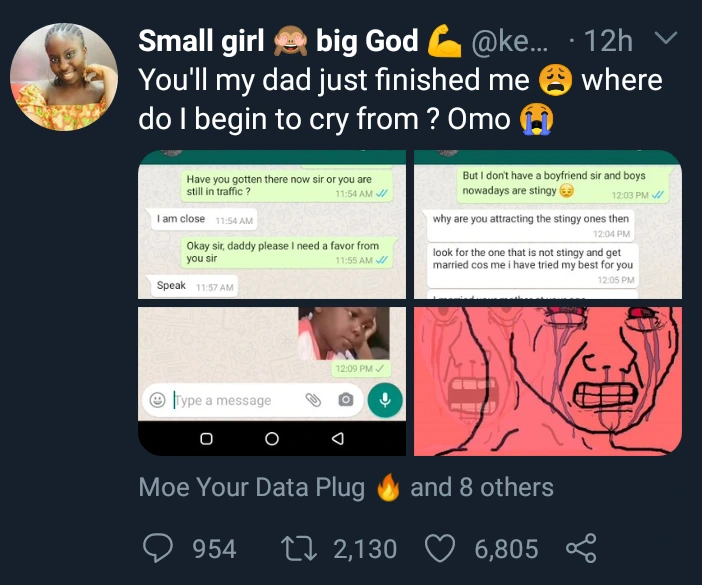View "Moe Your Data Plug and 8 others"
The height and width of the screenshot is (585, 702).
pos(346,487)
